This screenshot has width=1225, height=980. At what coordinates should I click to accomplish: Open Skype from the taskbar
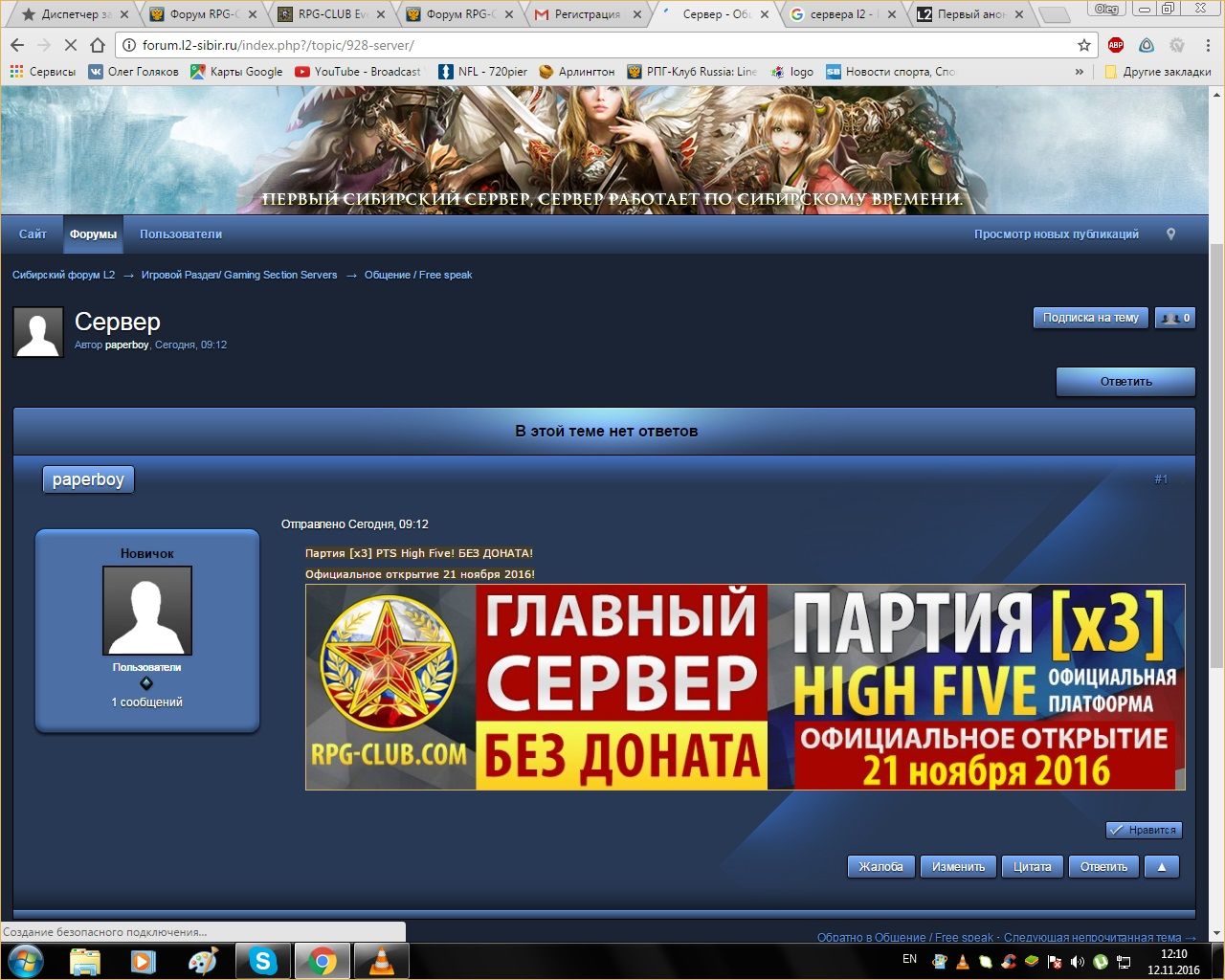pos(262,962)
